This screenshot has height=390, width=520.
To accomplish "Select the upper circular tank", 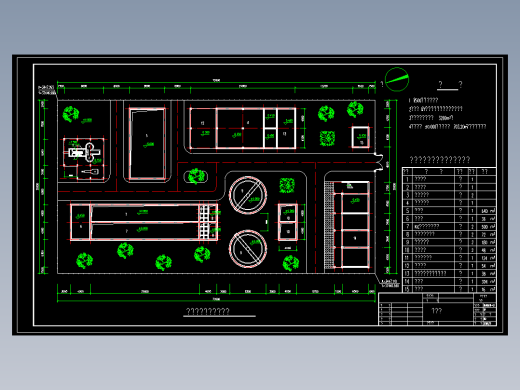I will click(248, 195).
